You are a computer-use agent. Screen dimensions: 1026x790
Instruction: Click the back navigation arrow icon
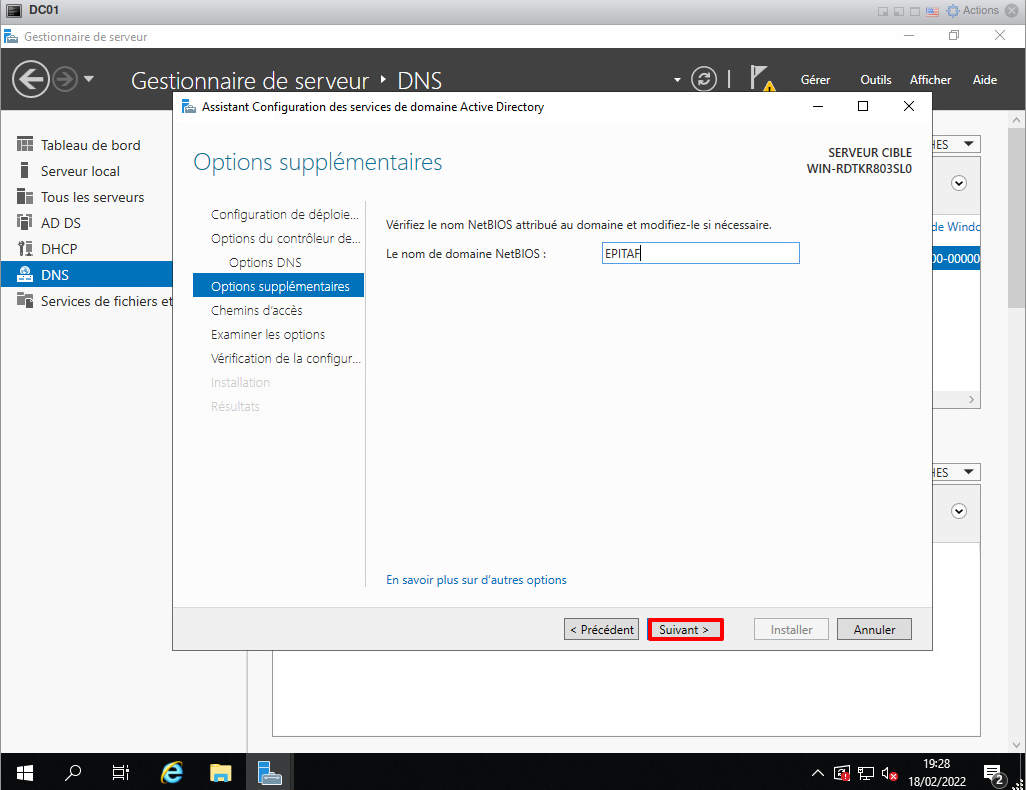(31, 79)
